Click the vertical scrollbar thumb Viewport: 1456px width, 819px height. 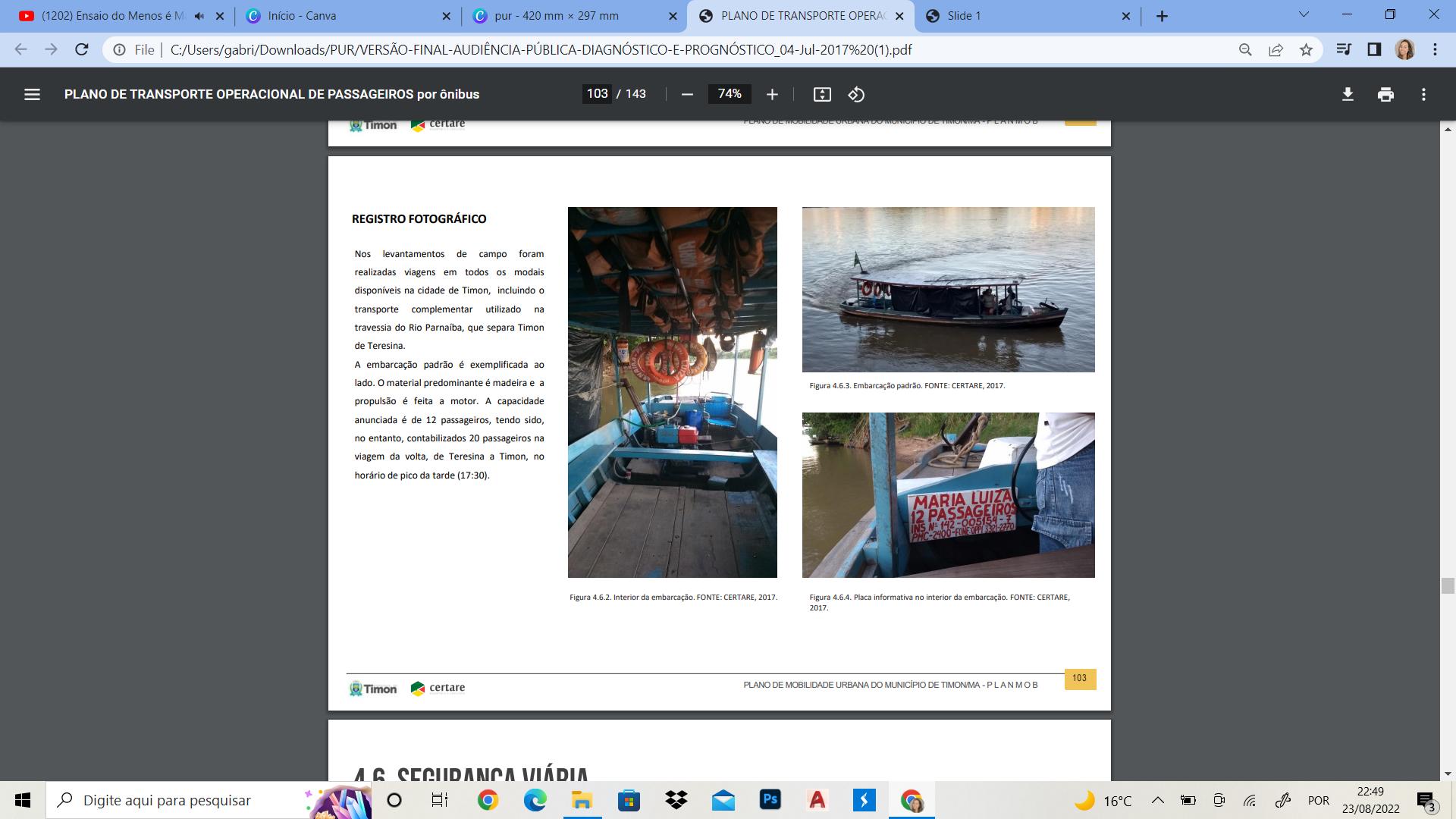[1448, 585]
